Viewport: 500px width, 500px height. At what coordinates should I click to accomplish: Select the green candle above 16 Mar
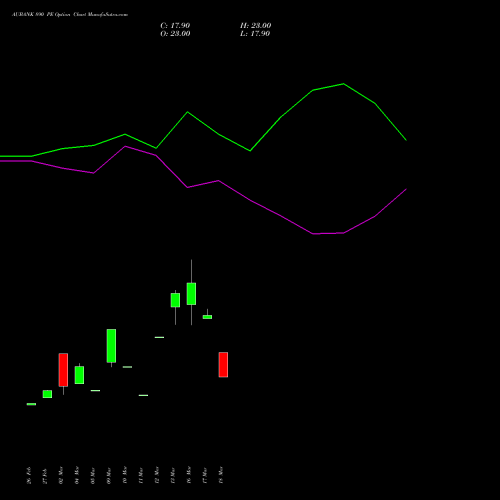191,294
